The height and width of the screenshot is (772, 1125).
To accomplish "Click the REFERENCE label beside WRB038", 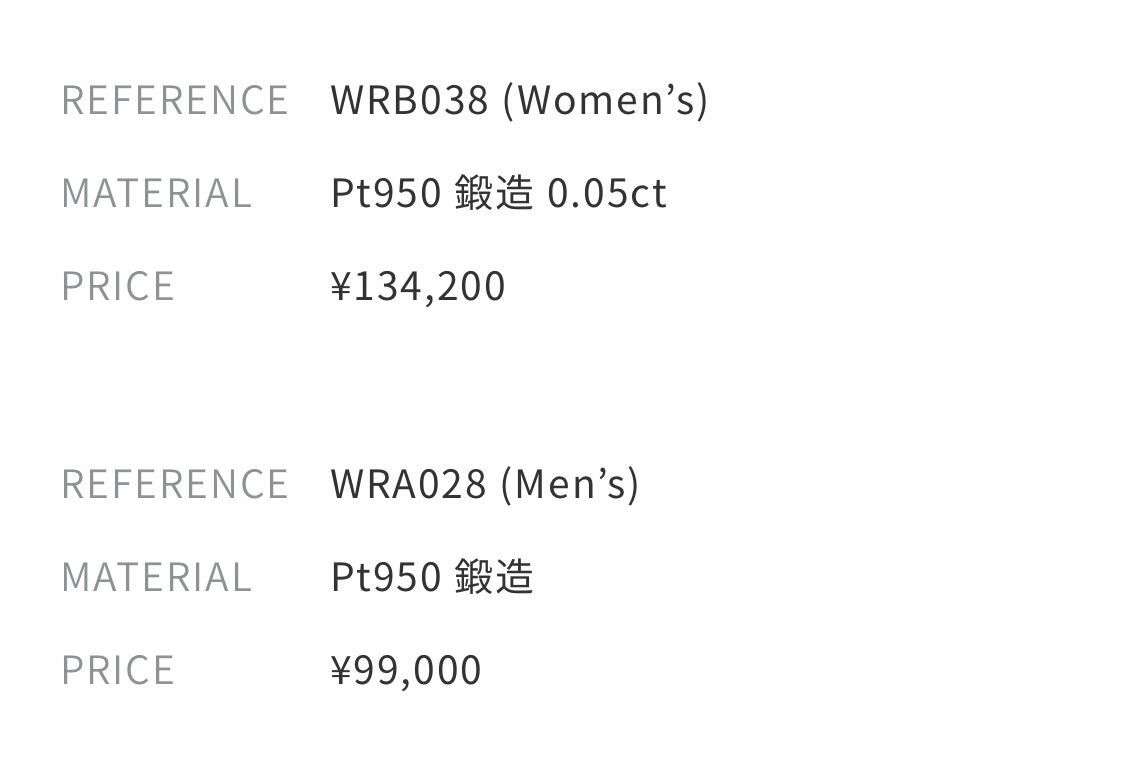I will [175, 100].
